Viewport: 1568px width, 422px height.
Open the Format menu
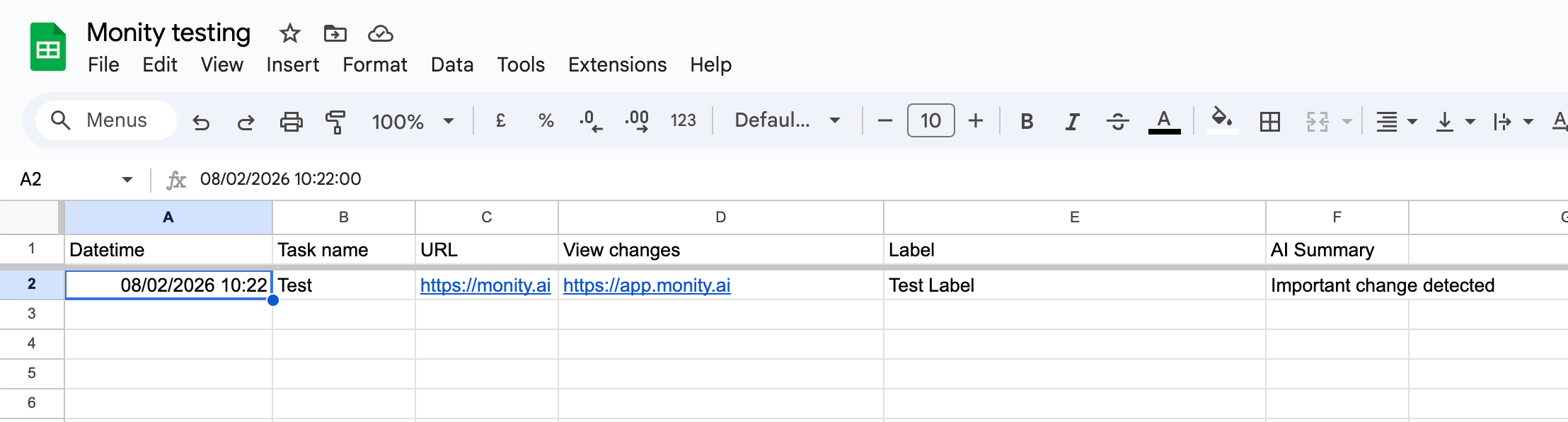tap(374, 64)
